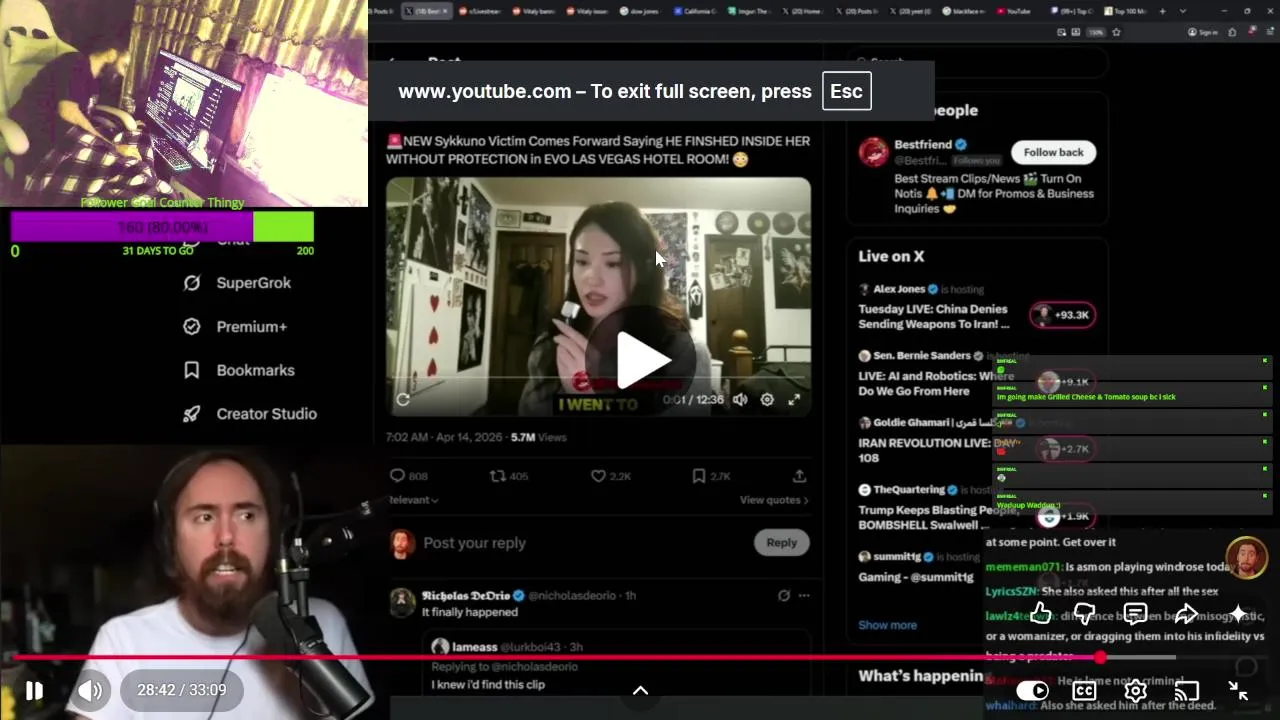The width and height of the screenshot is (1280, 720).
Task: Toggle the autoplay switch
Action: [1032, 690]
